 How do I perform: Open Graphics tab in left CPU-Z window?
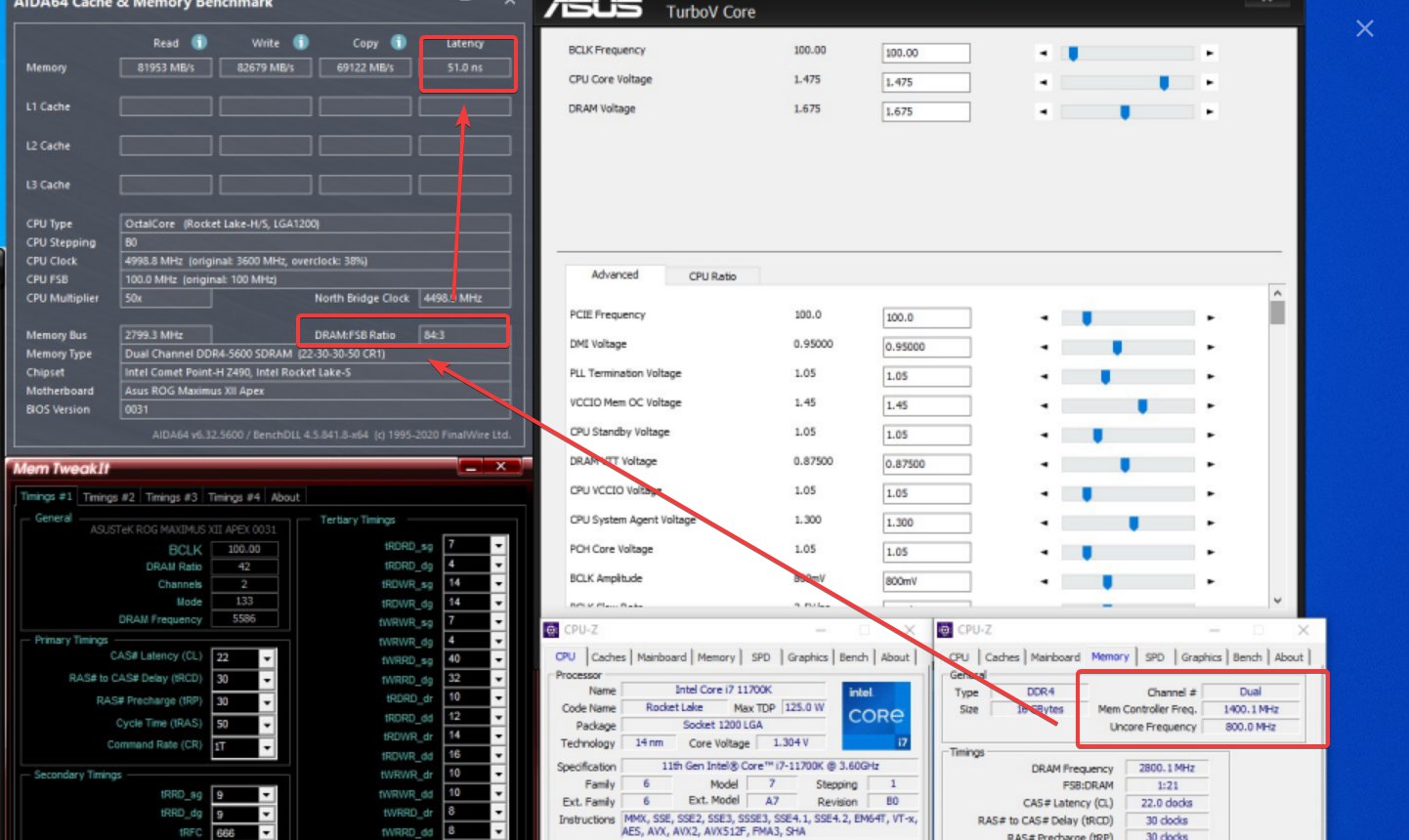(x=807, y=657)
